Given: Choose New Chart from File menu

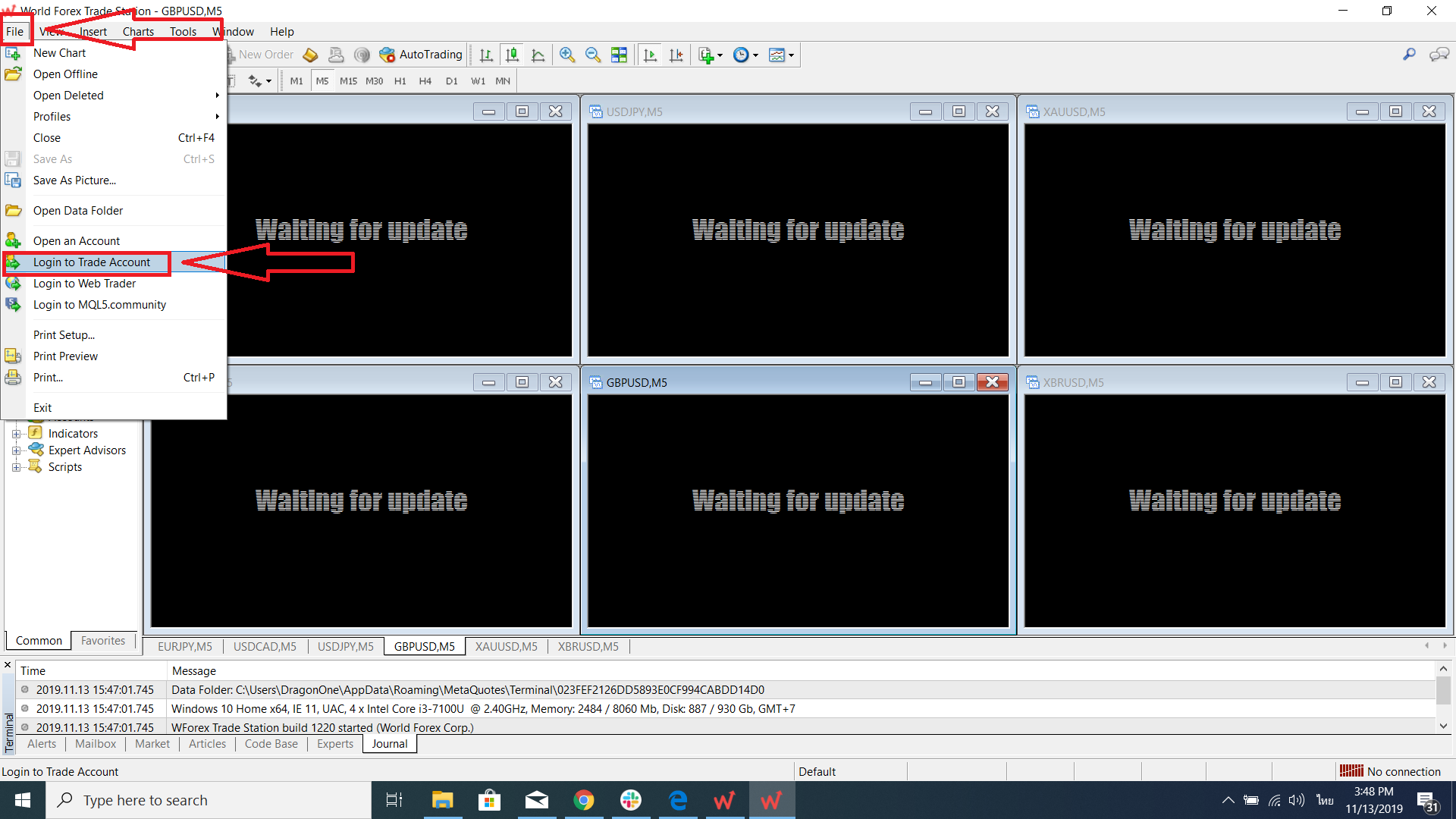Looking at the screenshot, I should pyautogui.click(x=114, y=53).
